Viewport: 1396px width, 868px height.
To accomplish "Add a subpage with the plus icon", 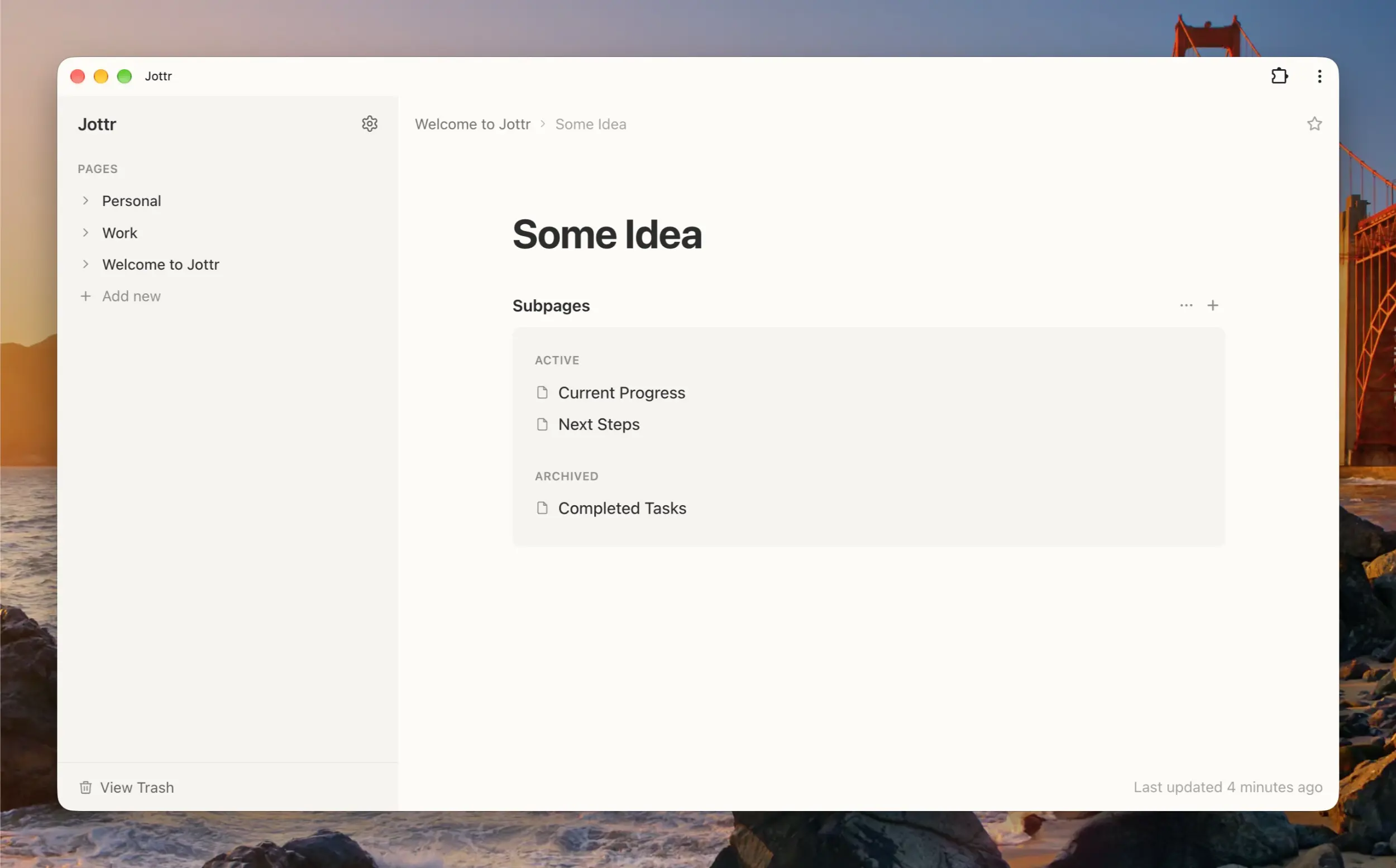I will 1212,305.
